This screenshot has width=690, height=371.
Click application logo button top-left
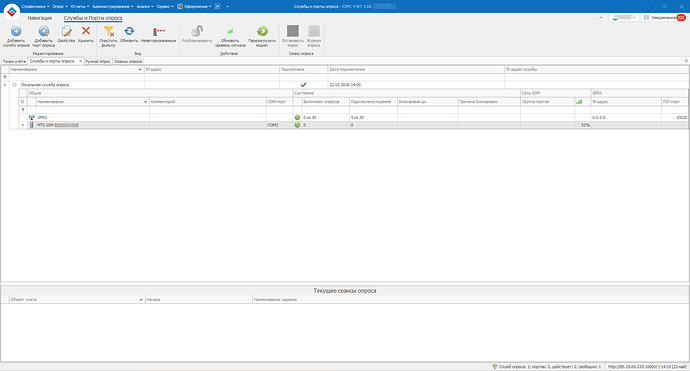(x=11, y=11)
